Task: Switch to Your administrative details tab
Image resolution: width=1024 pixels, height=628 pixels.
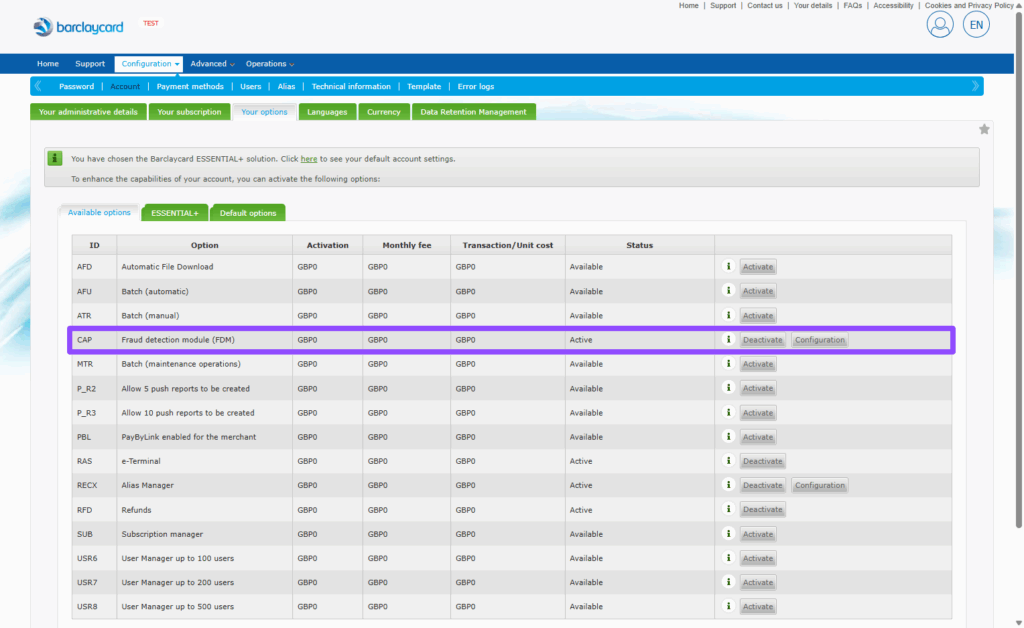Action: [88, 112]
